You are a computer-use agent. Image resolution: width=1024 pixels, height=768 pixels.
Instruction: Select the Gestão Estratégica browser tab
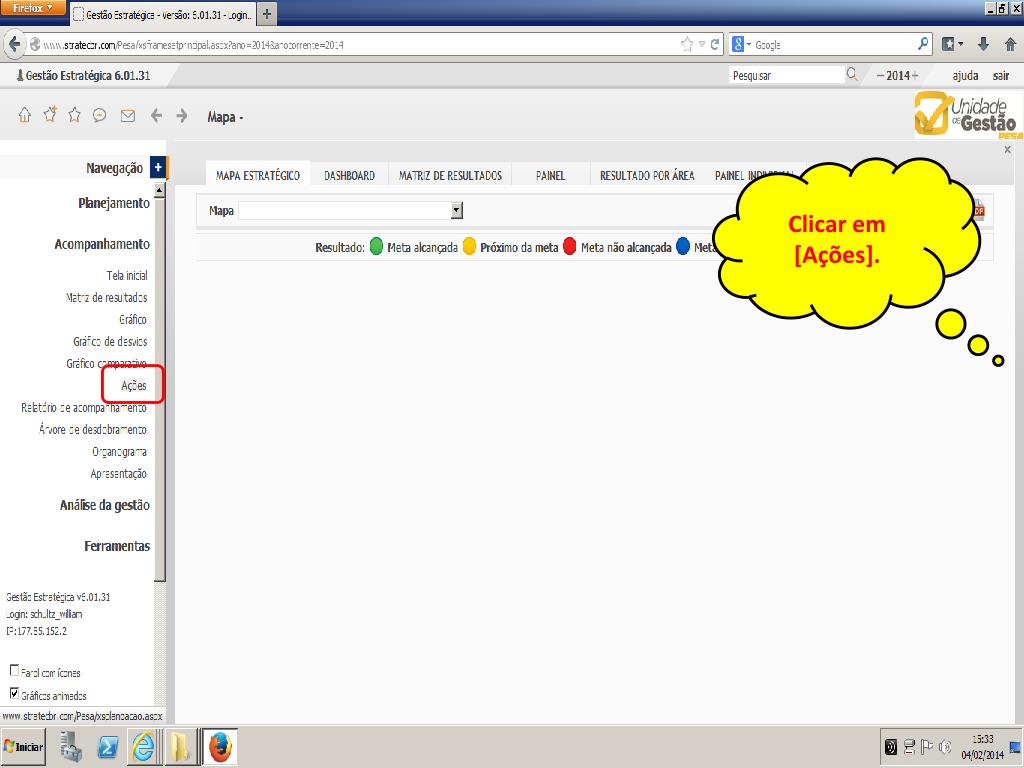tap(161, 14)
